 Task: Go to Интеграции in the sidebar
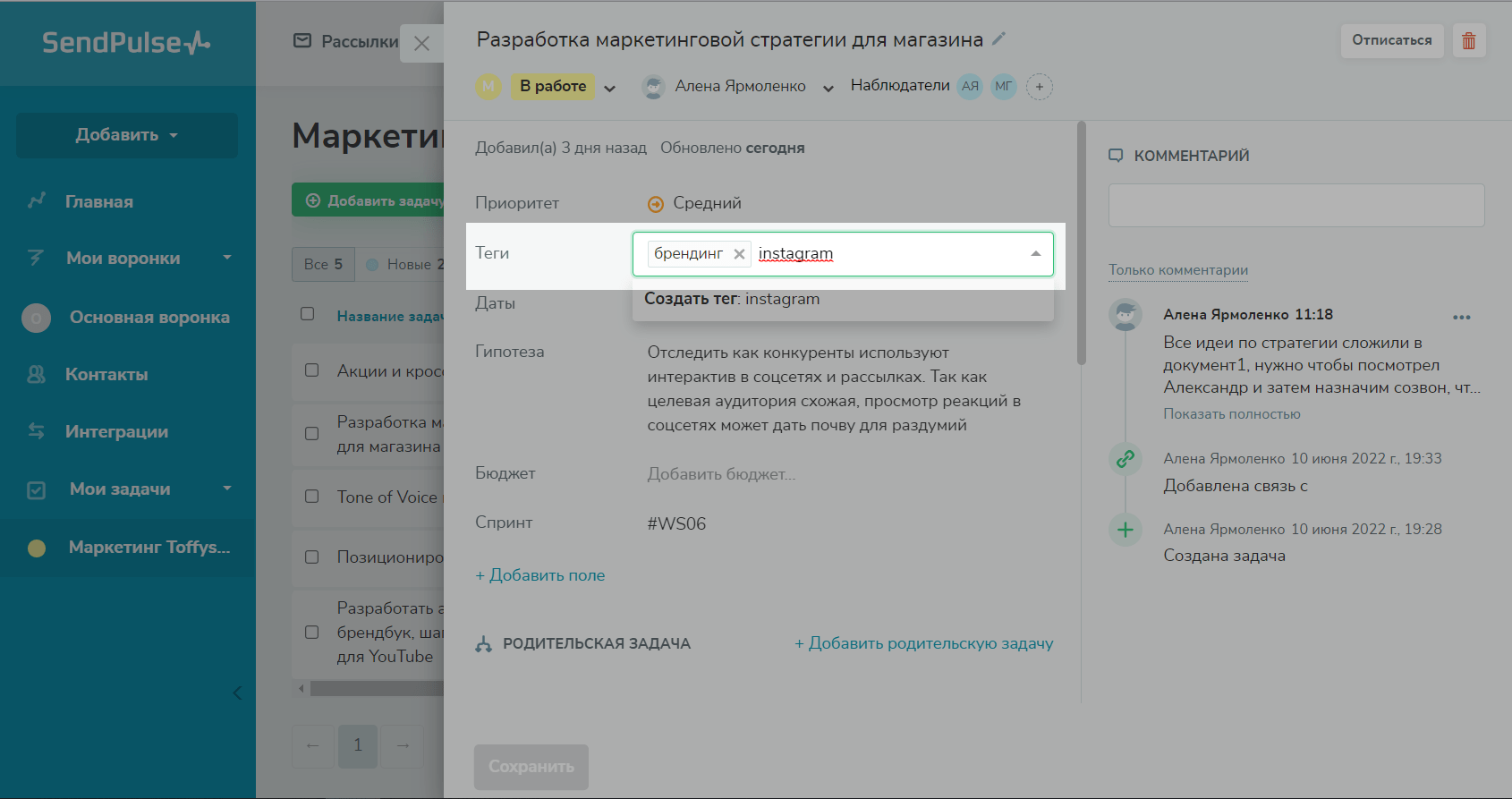(x=116, y=432)
